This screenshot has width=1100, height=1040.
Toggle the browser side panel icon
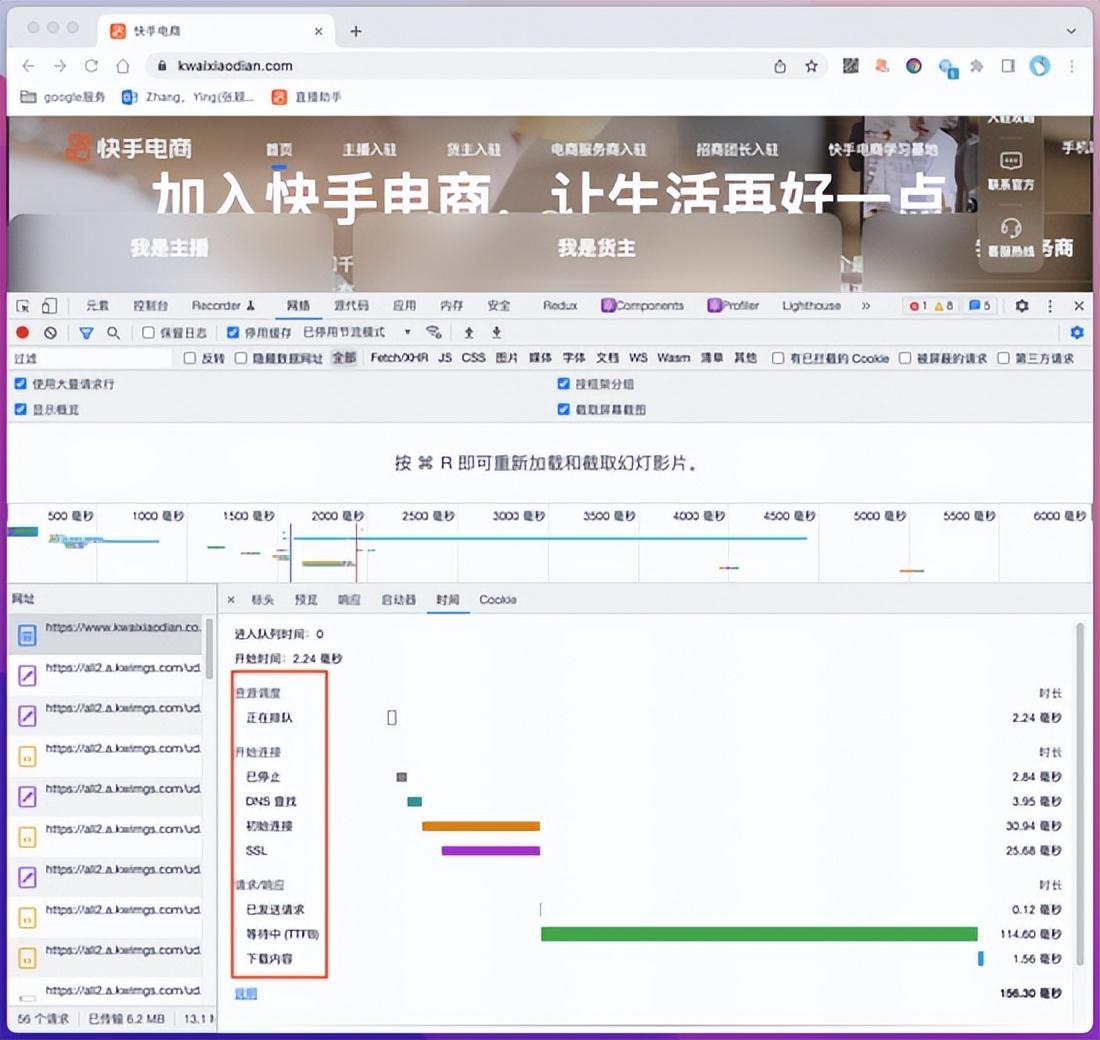pyautogui.click(x=1008, y=66)
